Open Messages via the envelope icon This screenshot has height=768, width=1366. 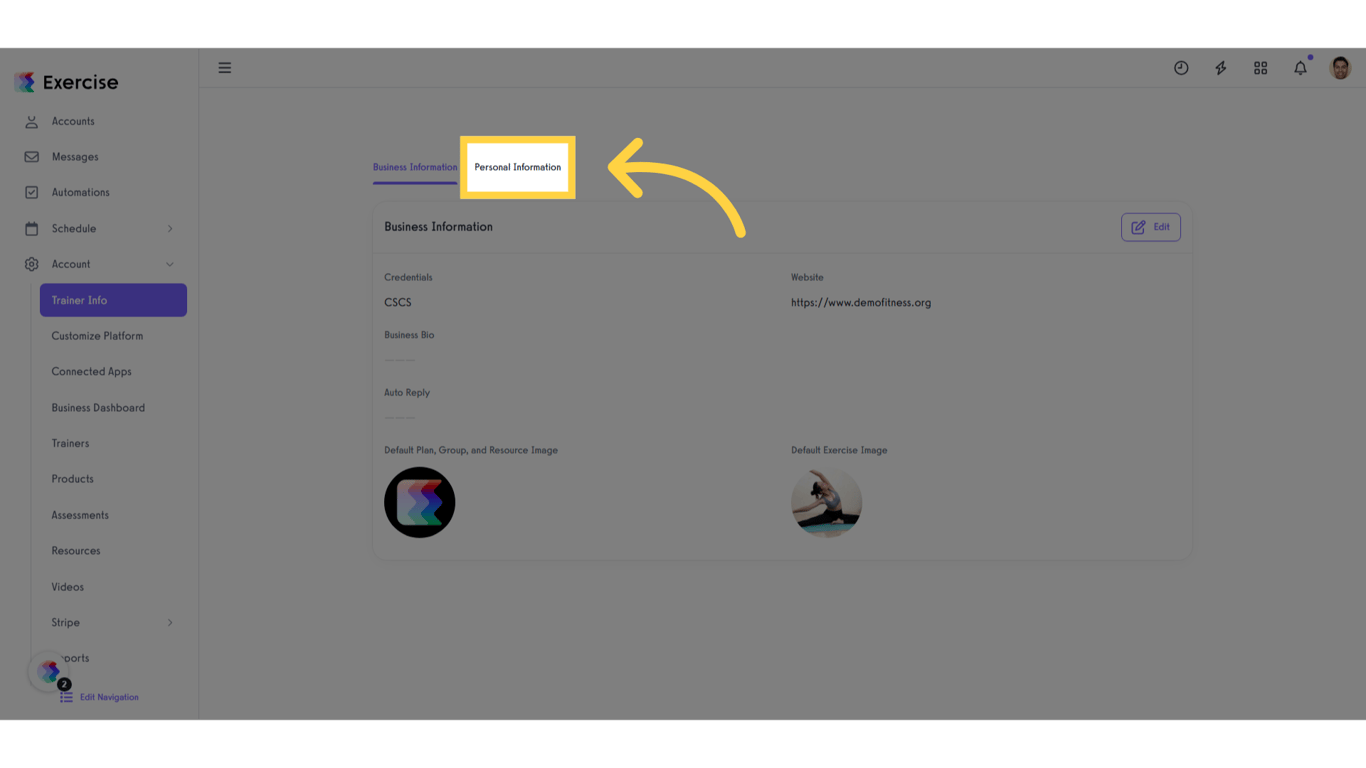[x=33, y=156]
